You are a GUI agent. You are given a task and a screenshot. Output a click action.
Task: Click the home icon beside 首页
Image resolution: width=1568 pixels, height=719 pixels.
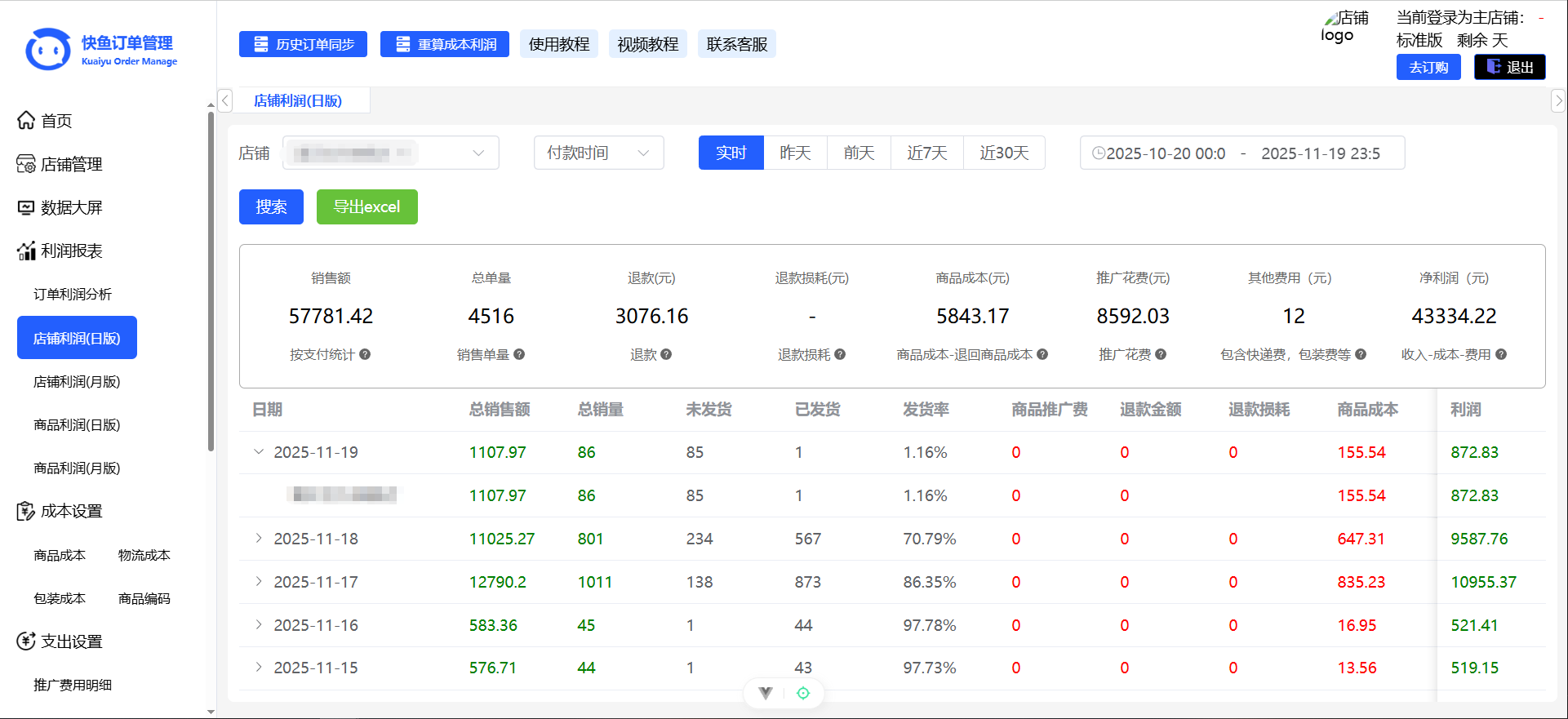[26, 121]
